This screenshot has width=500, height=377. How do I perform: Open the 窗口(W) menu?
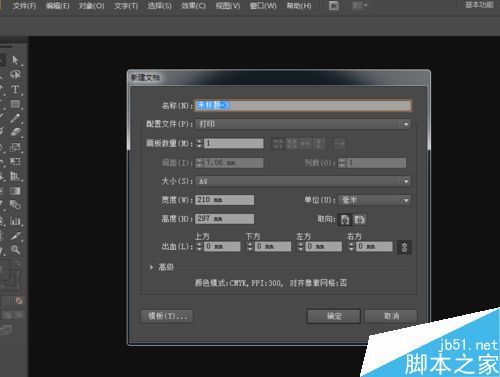[263, 6]
